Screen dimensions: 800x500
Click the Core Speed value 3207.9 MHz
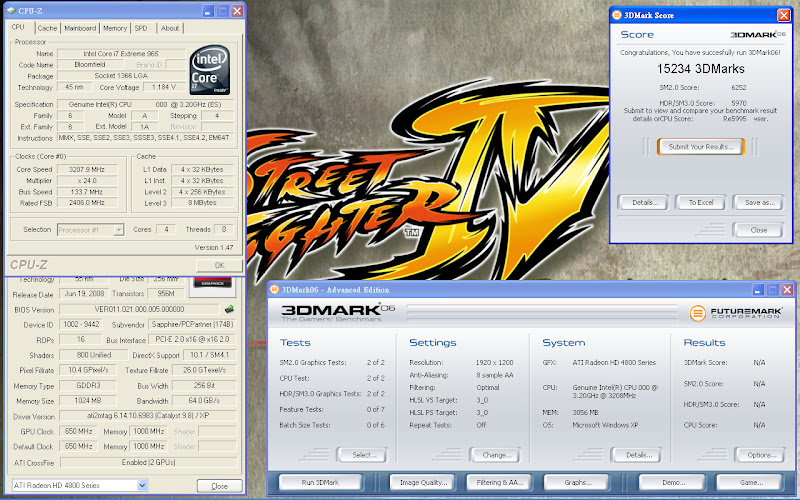pos(87,169)
